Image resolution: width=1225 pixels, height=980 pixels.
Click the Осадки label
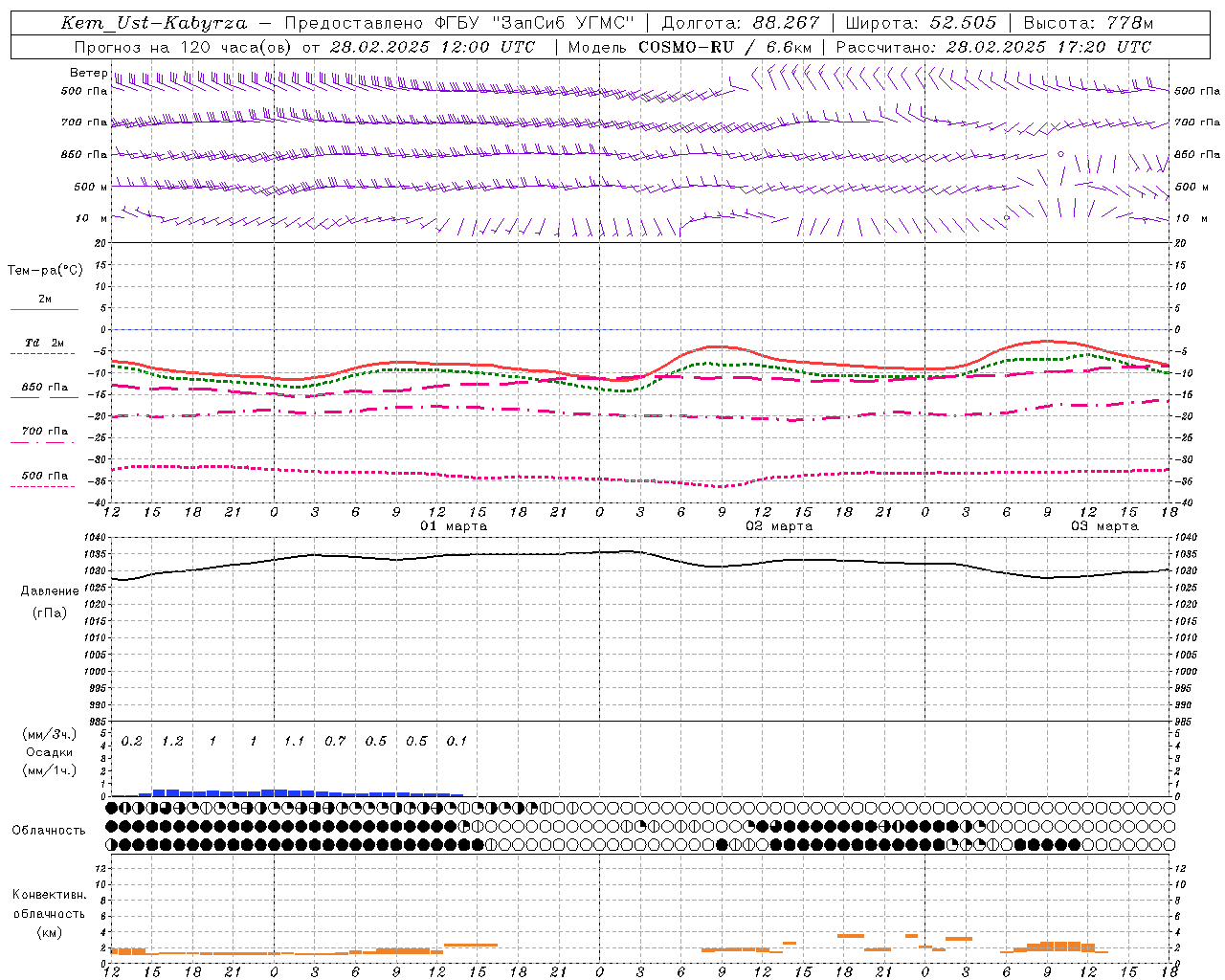pos(50,752)
